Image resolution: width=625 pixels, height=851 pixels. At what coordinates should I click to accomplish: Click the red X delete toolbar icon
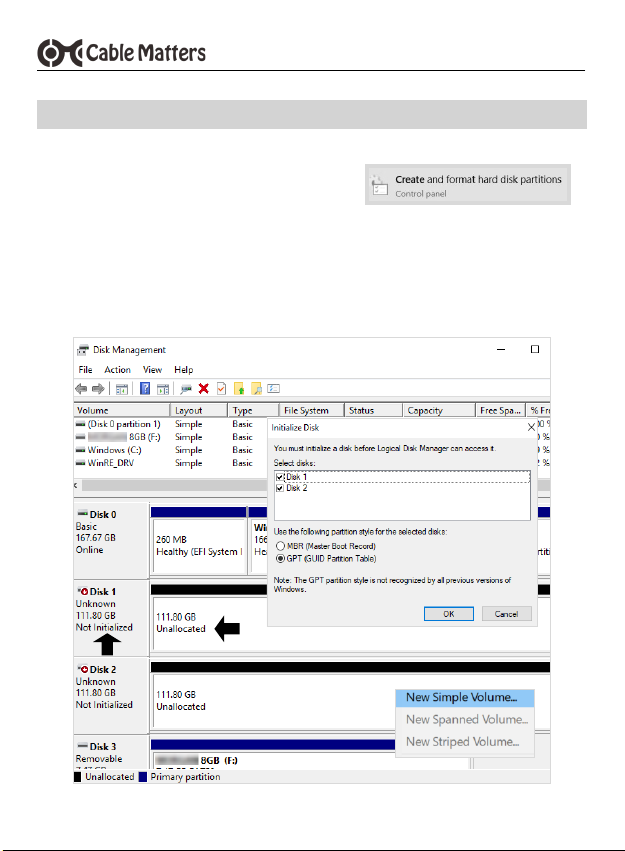coord(204,388)
